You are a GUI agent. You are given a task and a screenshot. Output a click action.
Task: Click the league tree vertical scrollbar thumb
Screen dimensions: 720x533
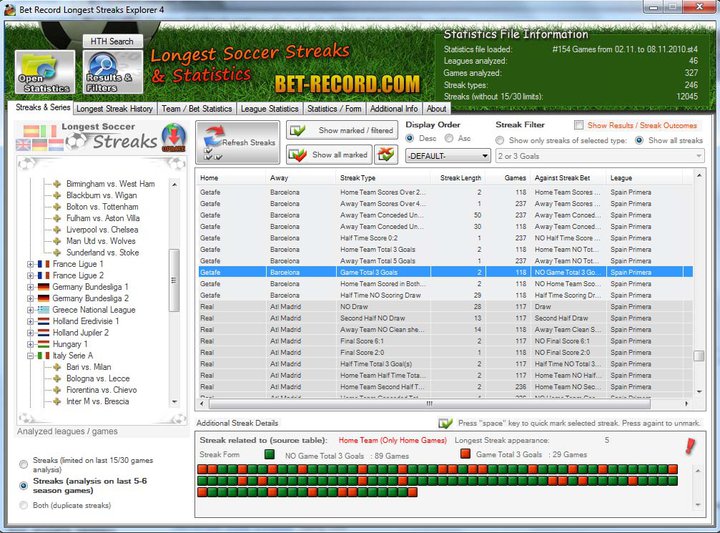click(x=174, y=280)
